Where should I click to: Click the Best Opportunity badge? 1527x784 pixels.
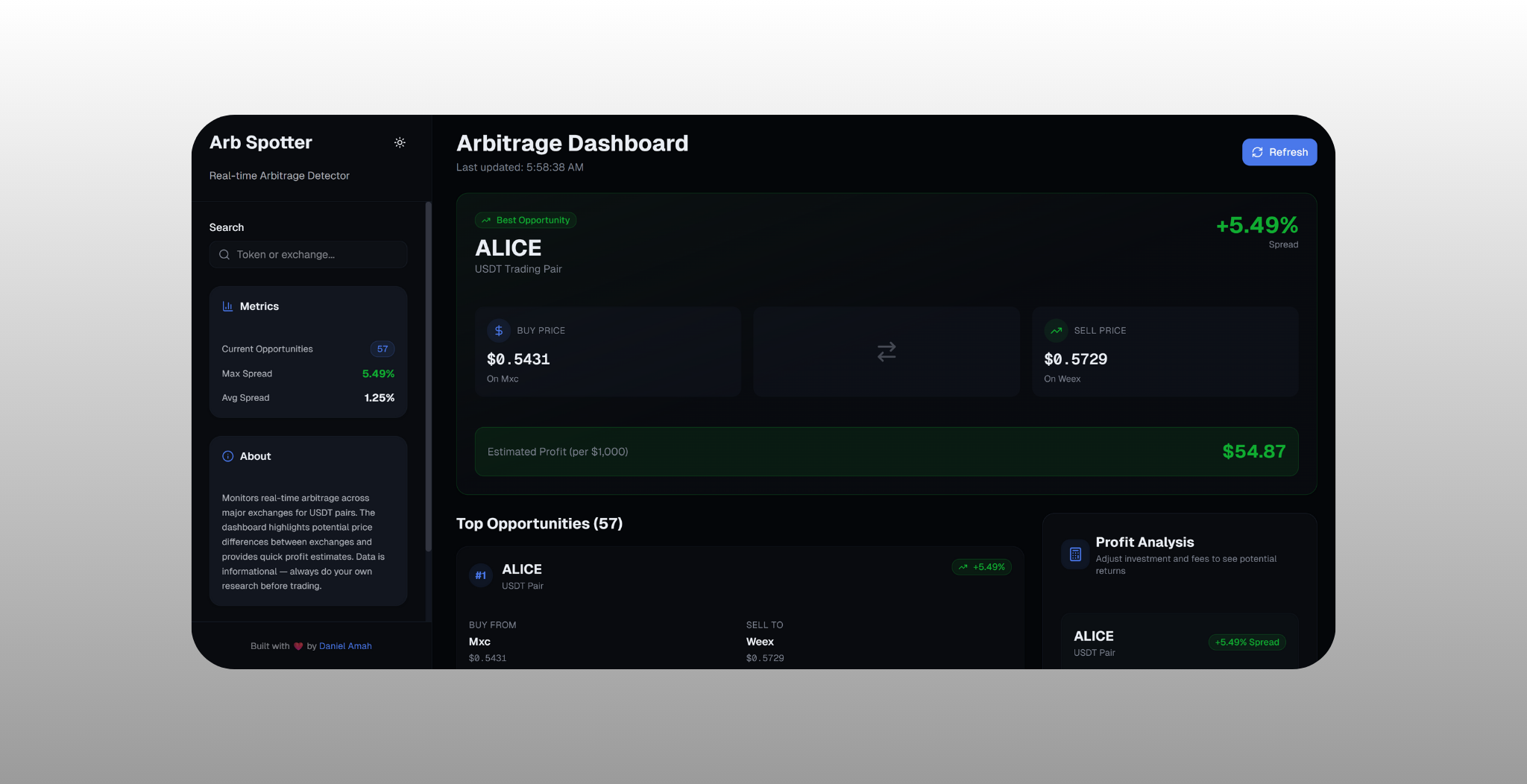tap(526, 221)
